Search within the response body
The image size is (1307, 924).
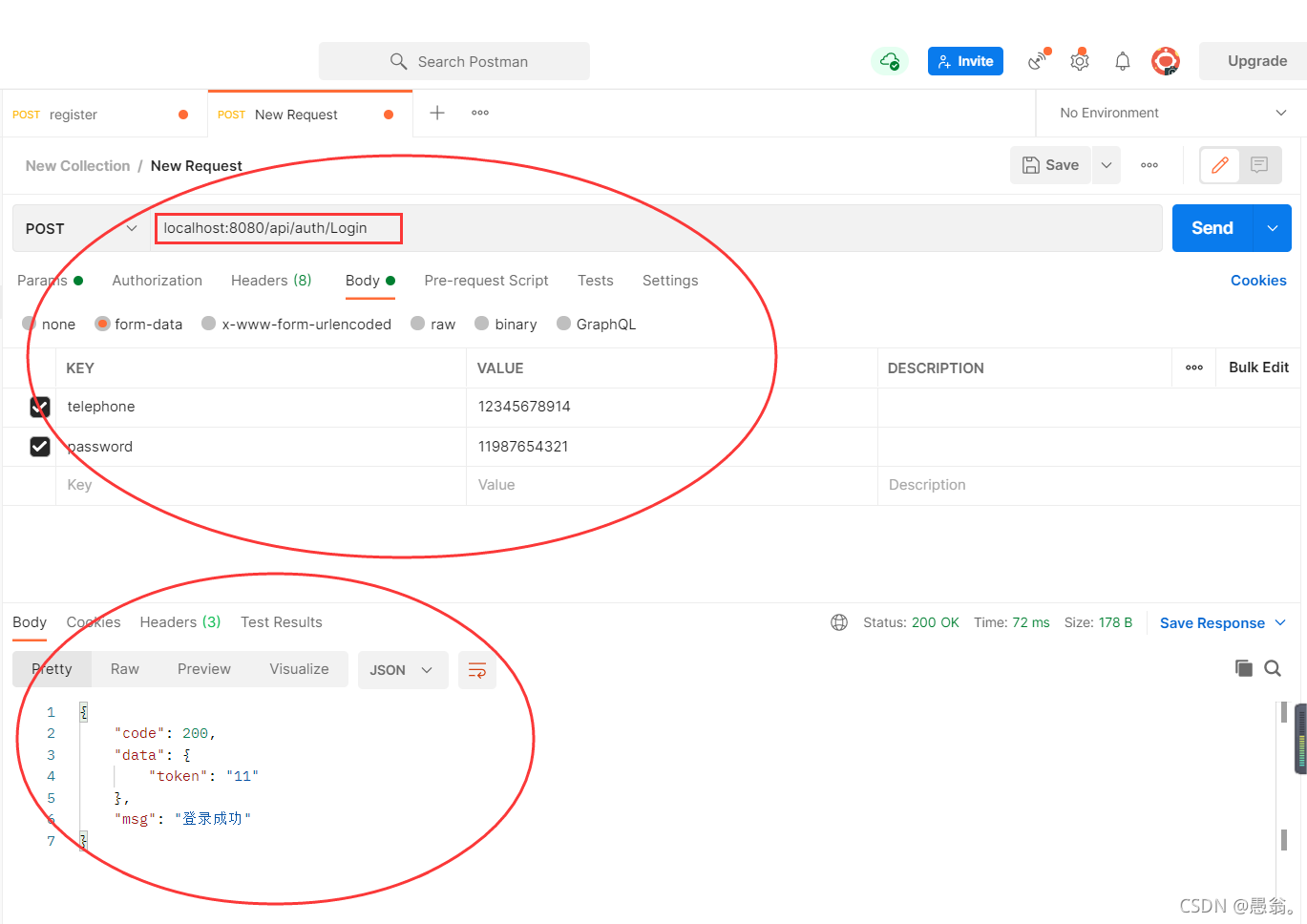point(1273,668)
